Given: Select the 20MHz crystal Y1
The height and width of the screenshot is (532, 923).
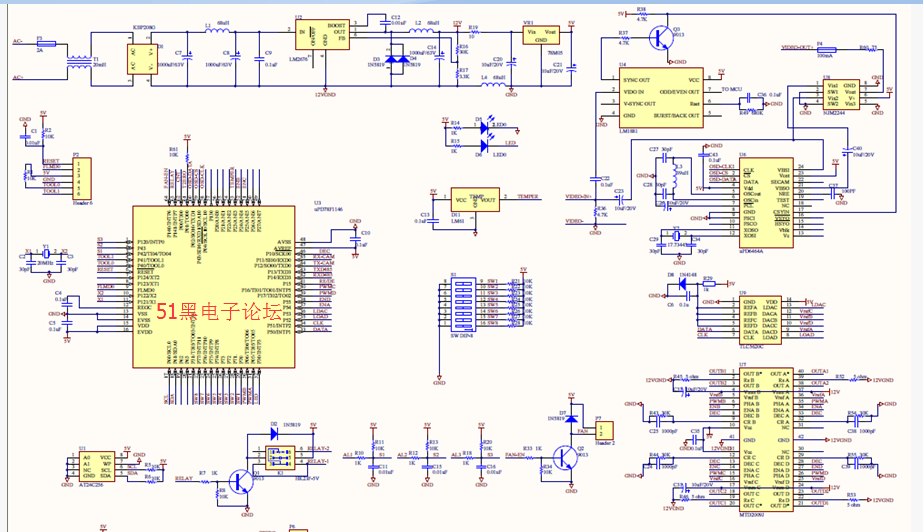Looking at the screenshot, I should [46, 254].
